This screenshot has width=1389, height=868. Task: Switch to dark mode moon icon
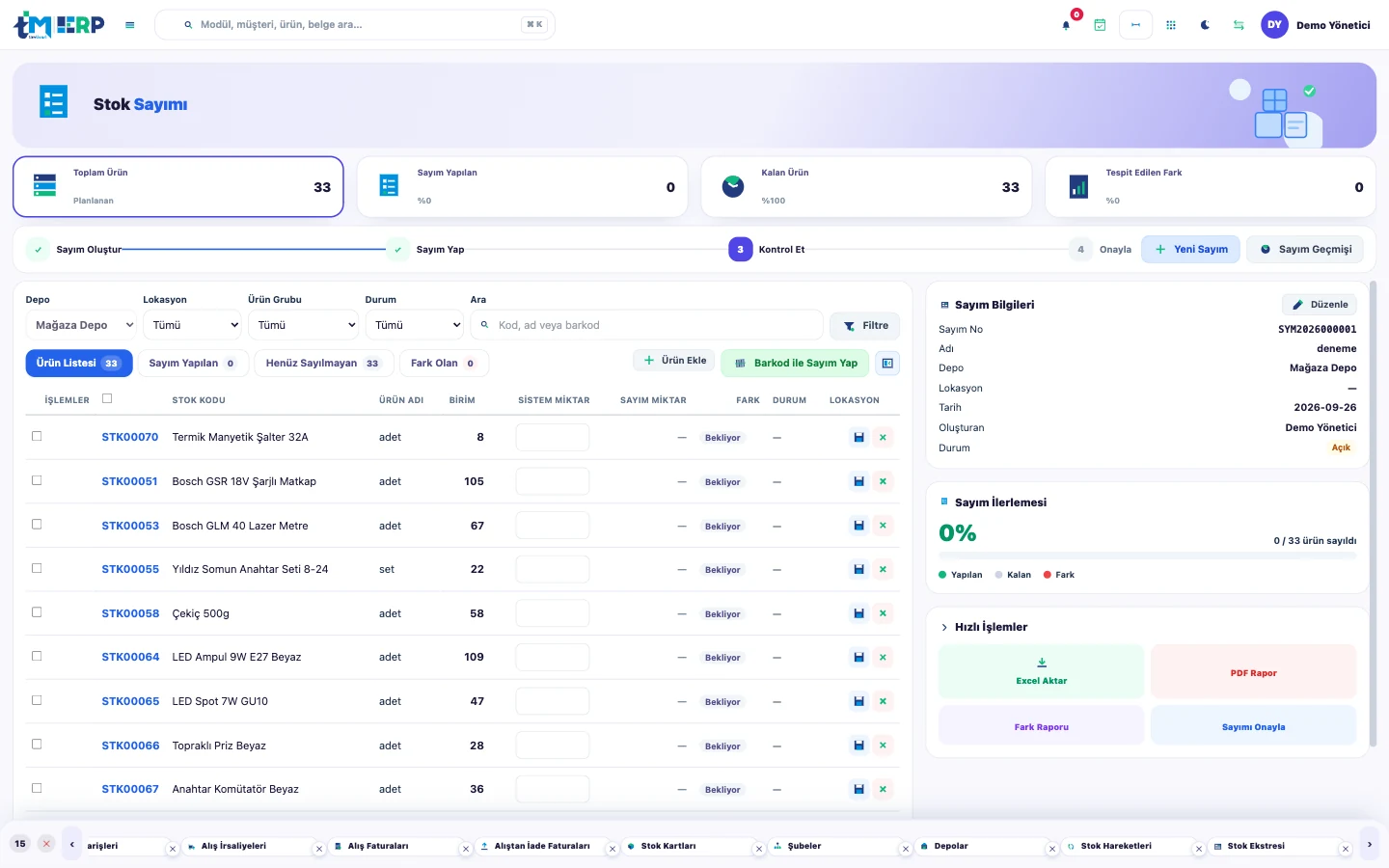click(1205, 25)
